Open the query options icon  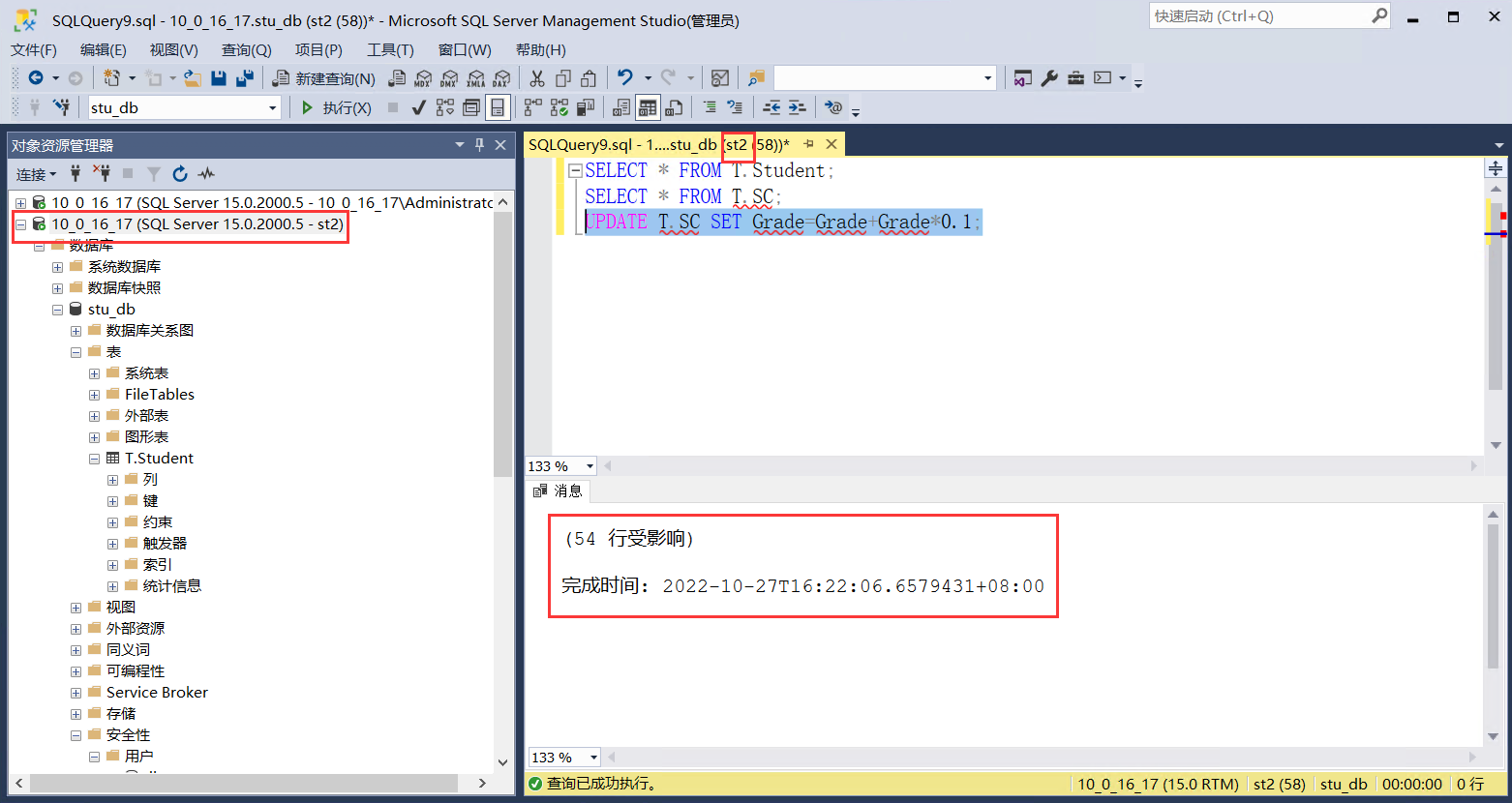point(471,107)
